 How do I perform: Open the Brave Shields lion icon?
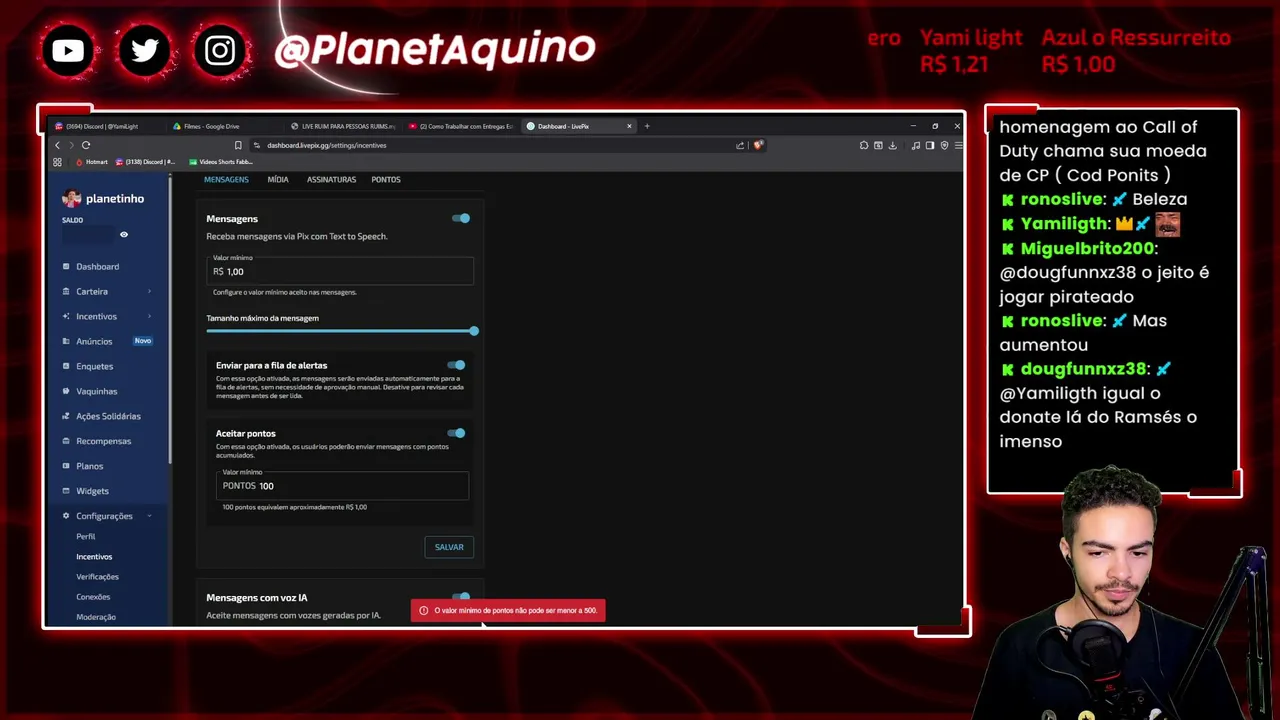pyautogui.click(x=758, y=145)
